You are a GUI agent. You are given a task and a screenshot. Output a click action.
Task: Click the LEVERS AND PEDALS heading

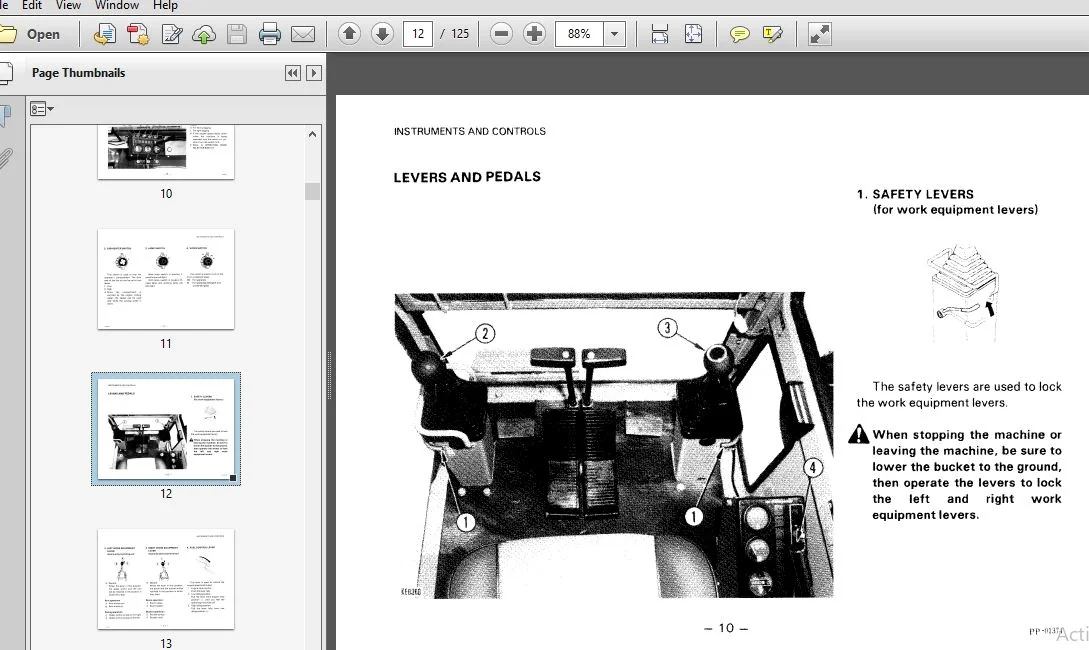tap(467, 177)
